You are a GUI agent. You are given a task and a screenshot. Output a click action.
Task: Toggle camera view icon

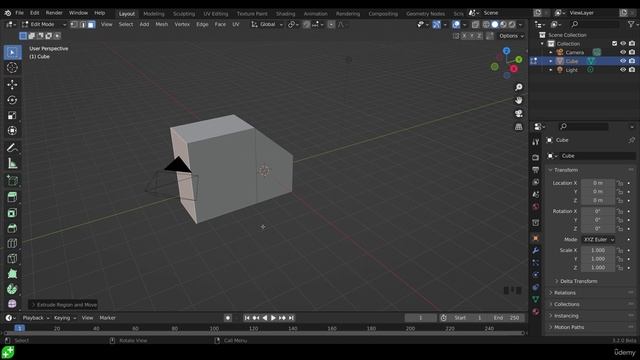(518, 113)
